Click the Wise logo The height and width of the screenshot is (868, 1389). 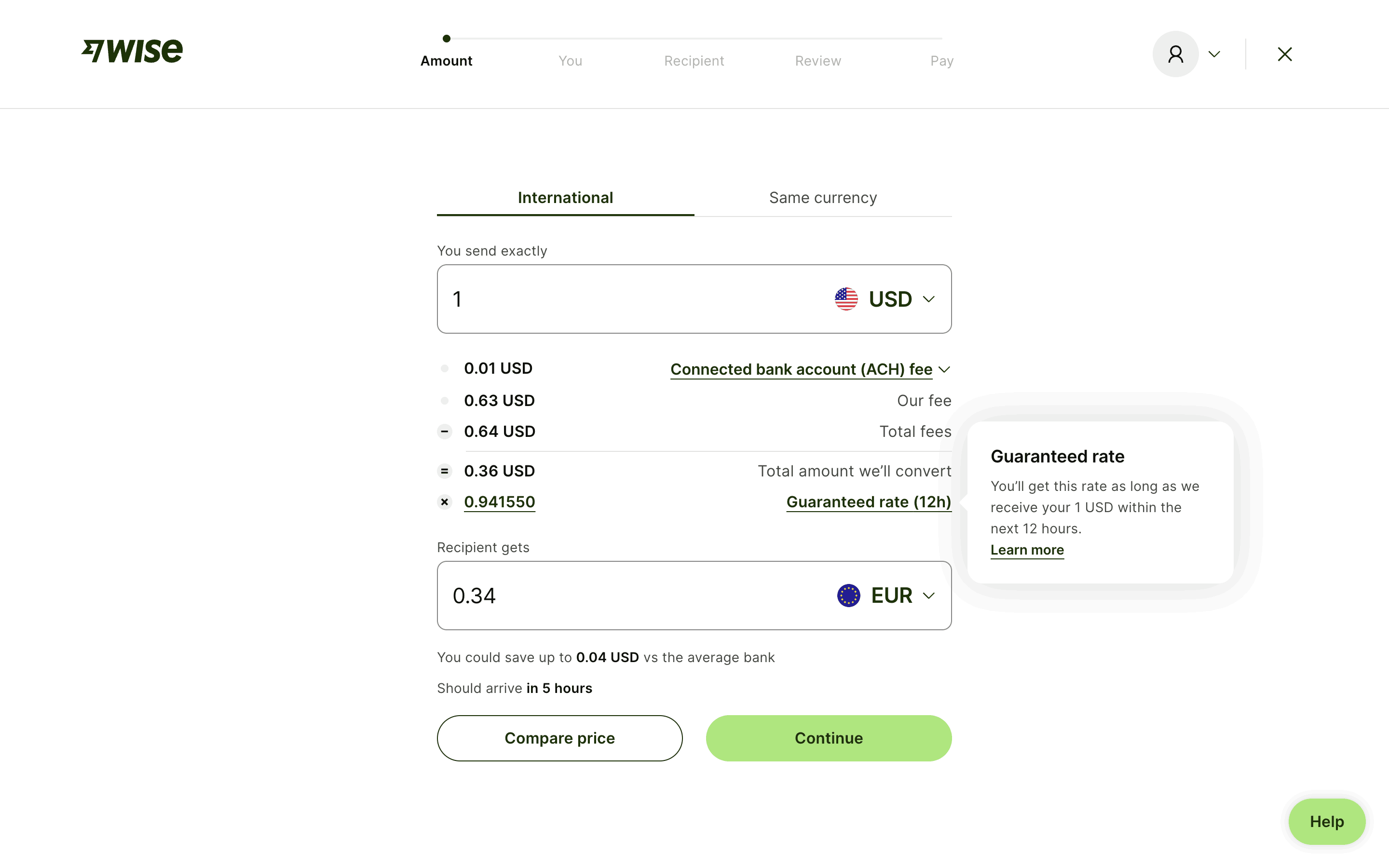[x=132, y=51]
